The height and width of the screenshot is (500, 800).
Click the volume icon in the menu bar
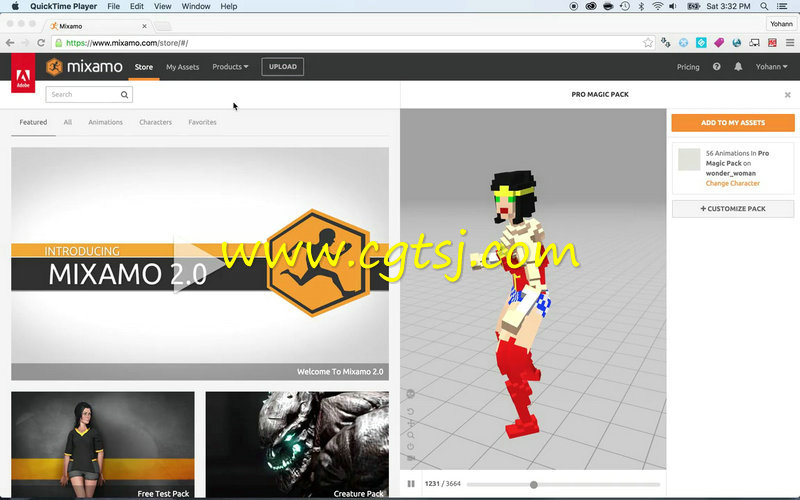[673, 6]
